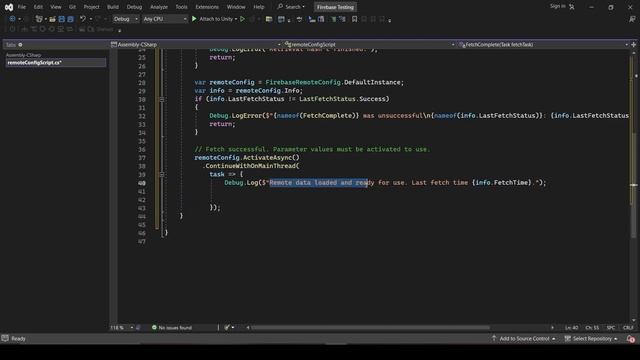This screenshot has width=640, height=360.
Task: Click the Visual Studio logo icon
Action: pos(9,7)
